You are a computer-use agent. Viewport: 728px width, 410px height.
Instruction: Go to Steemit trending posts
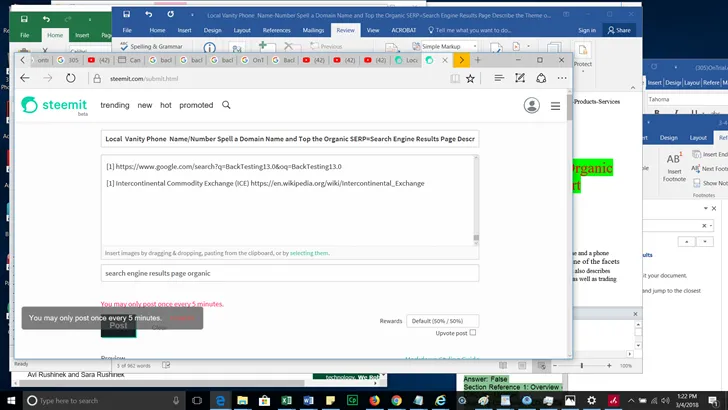point(115,105)
